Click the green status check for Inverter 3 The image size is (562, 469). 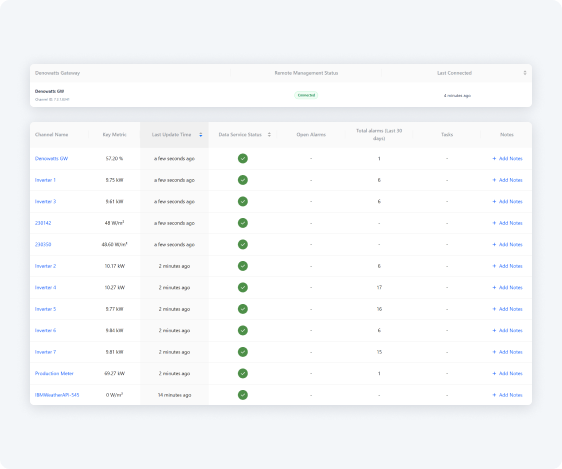pyautogui.click(x=243, y=201)
